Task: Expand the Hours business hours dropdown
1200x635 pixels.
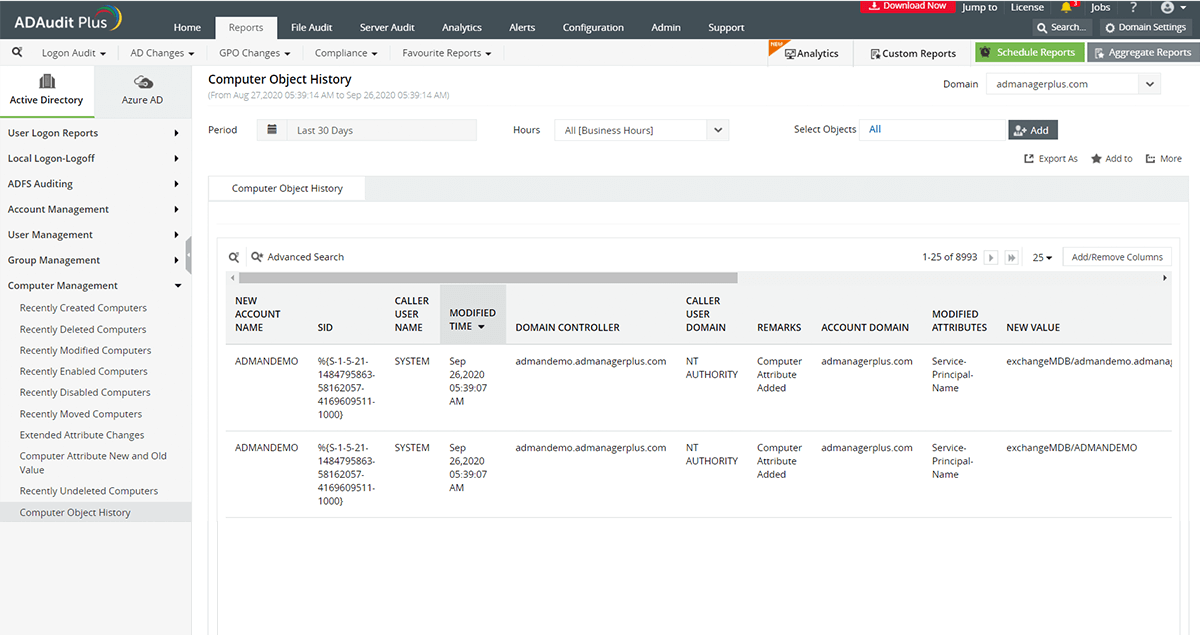Action: pyautogui.click(x=718, y=130)
